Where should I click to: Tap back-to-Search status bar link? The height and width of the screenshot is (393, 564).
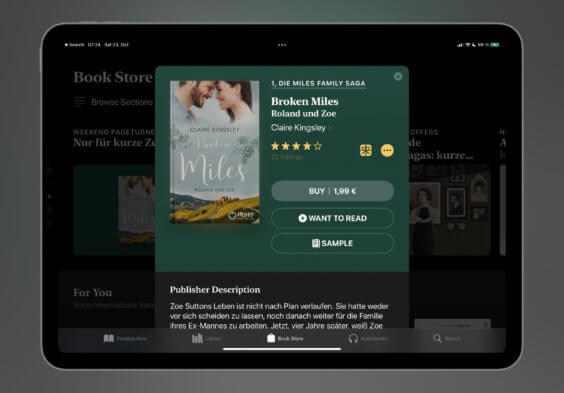[74, 45]
